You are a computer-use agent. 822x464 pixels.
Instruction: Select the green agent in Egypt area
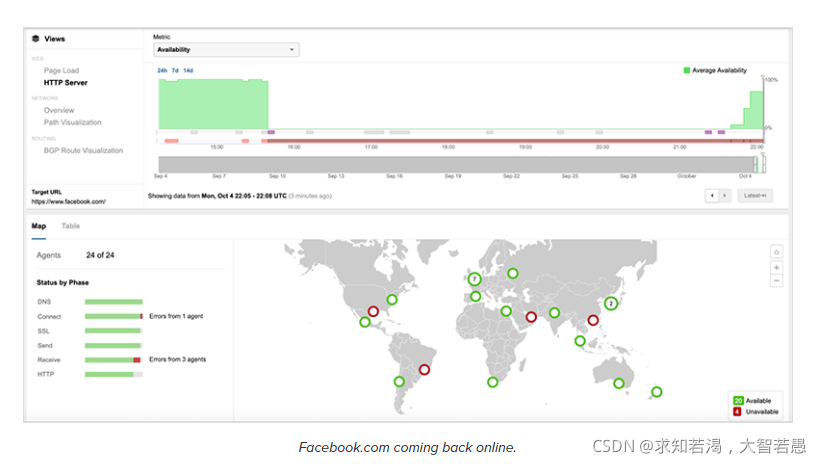point(506,311)
